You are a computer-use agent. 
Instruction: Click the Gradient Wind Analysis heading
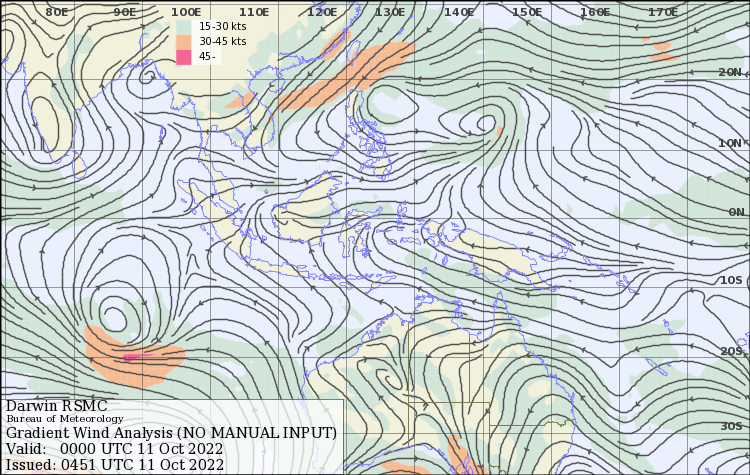pyautogui.click(x=171, y=433)
